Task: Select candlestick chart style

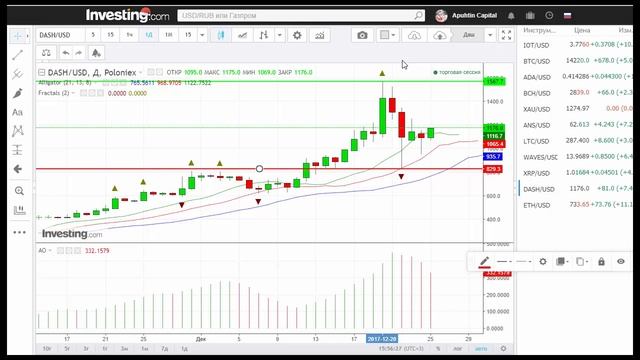Action: (x=221, y=35)
